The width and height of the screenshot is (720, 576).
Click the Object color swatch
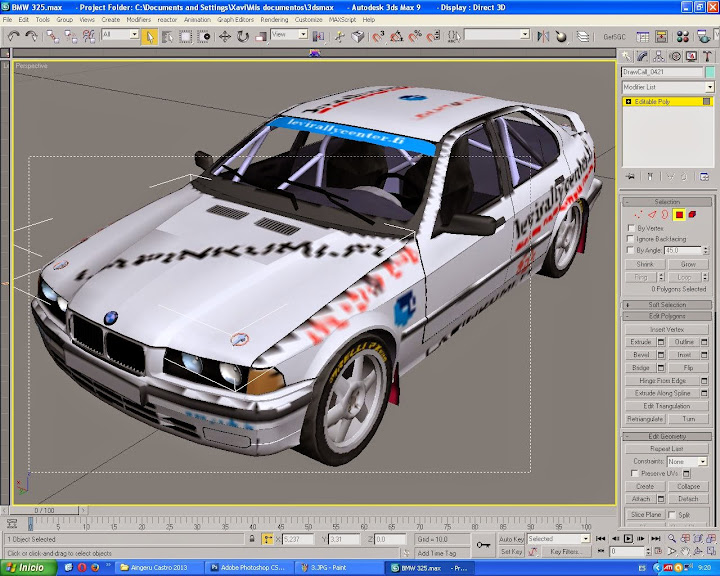pos(710,72)
